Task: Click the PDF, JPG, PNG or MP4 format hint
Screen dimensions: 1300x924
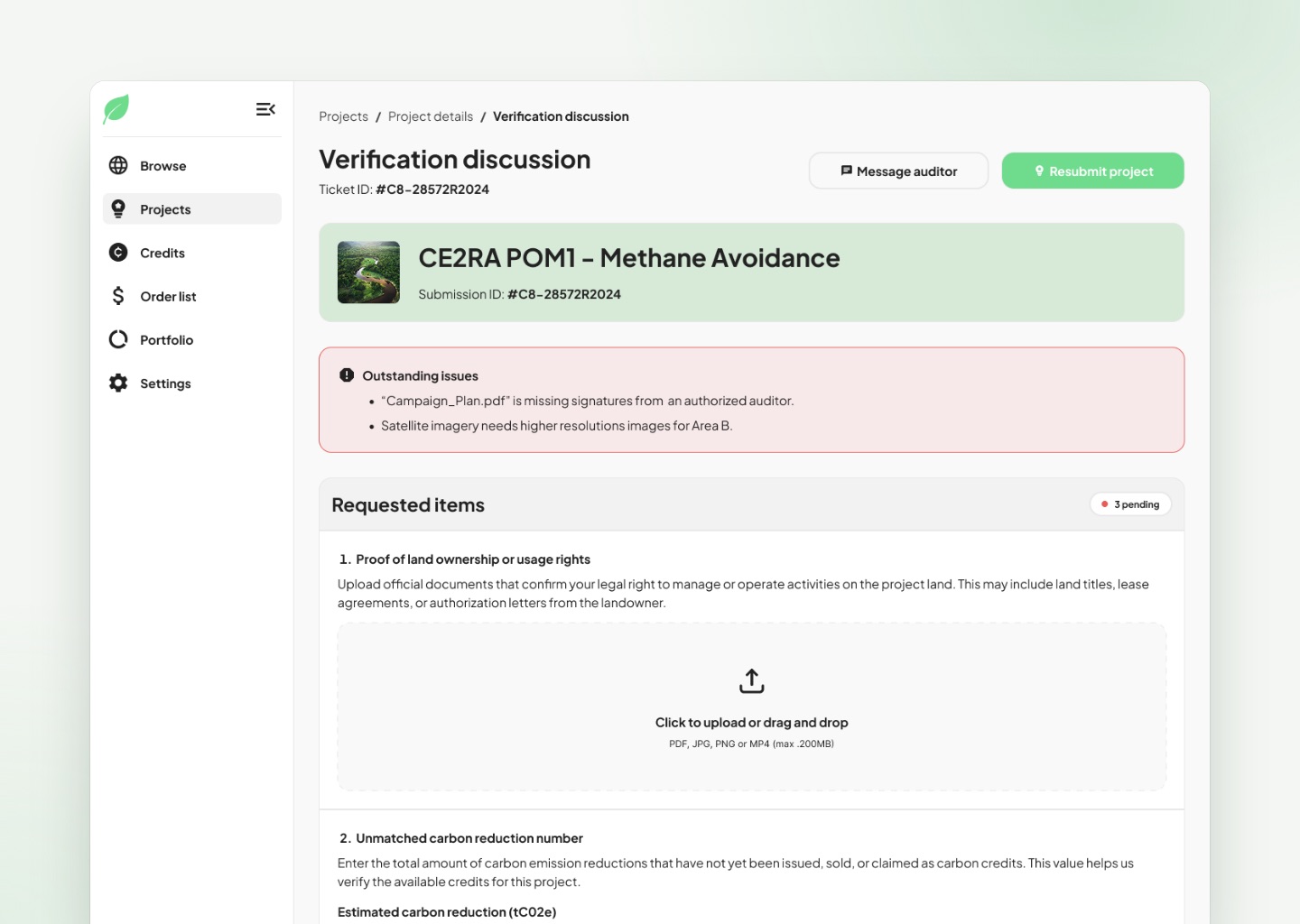Action: click(x=752, y=744)
